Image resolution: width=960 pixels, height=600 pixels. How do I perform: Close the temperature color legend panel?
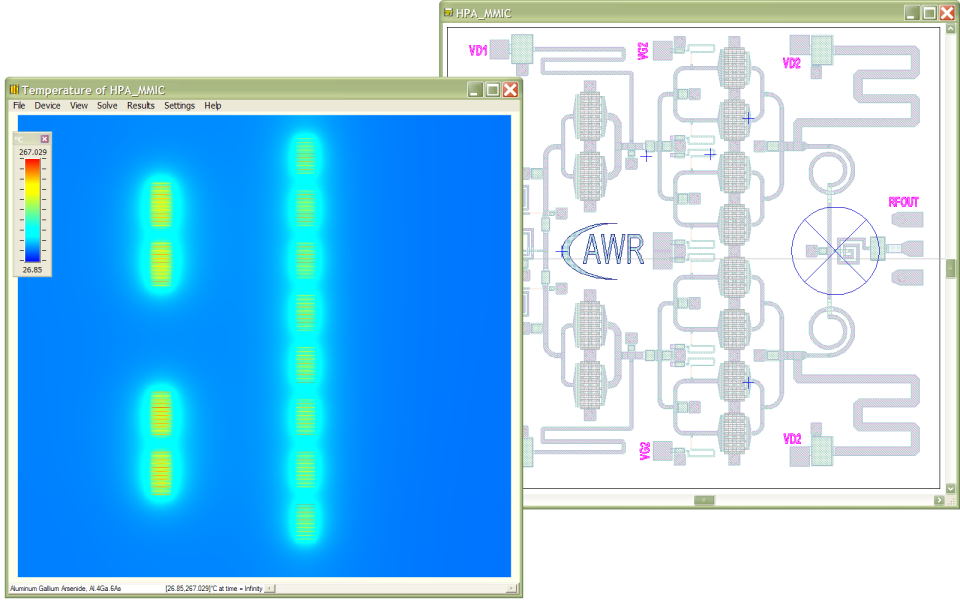tap(44, 139)
